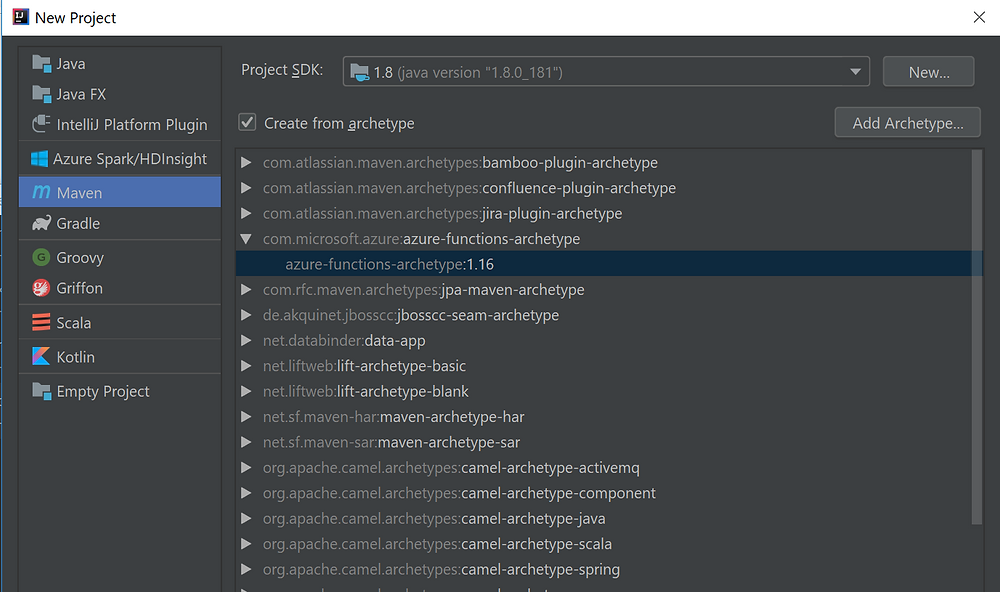Viewport: 1000px width, 592px height.
Task: Select confluence-plugin-archetype row text
Action: coord(469,188)
